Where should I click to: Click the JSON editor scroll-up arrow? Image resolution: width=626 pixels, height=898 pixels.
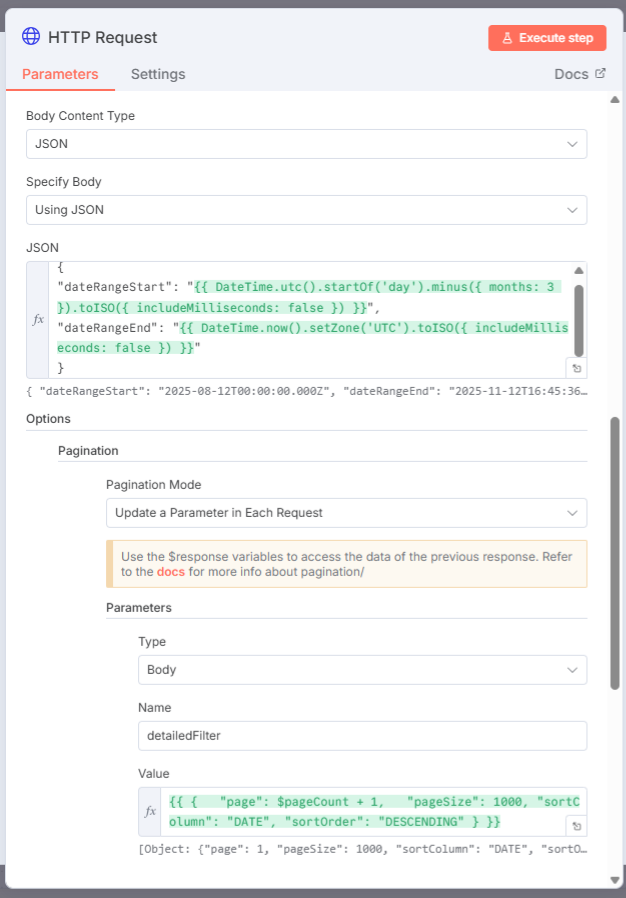[x=578, y=271]
